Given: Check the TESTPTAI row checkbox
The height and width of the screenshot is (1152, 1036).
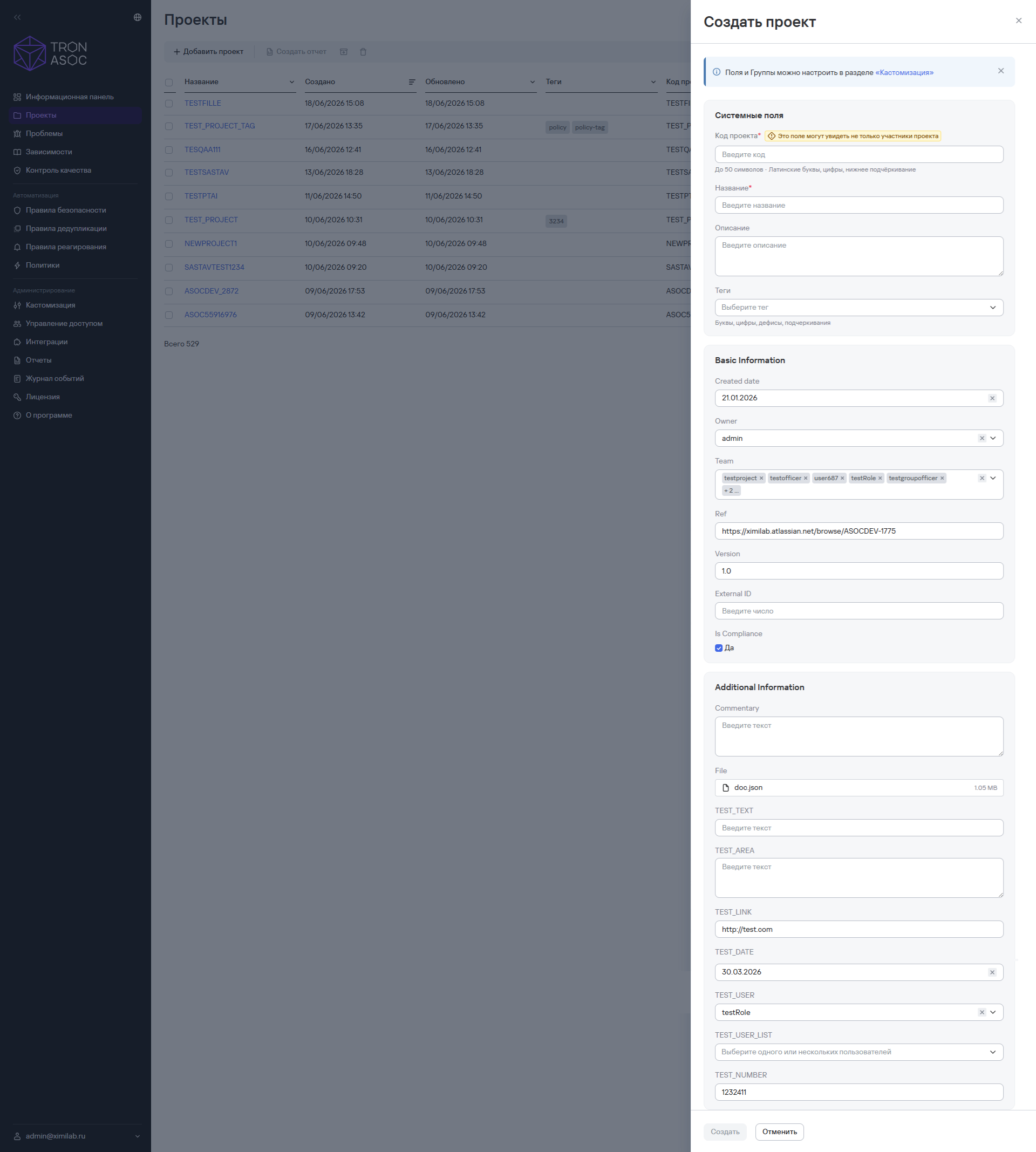Looking at the screenshot, I should coord(168,196).
